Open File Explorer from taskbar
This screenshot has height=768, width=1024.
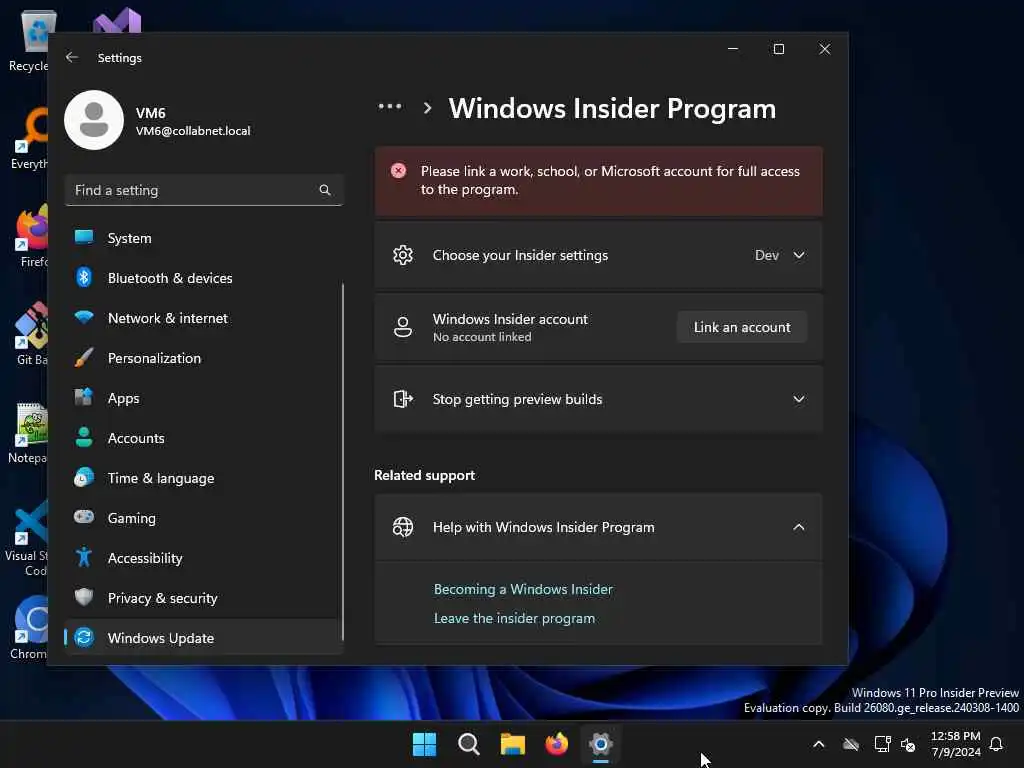click(513, 744)
